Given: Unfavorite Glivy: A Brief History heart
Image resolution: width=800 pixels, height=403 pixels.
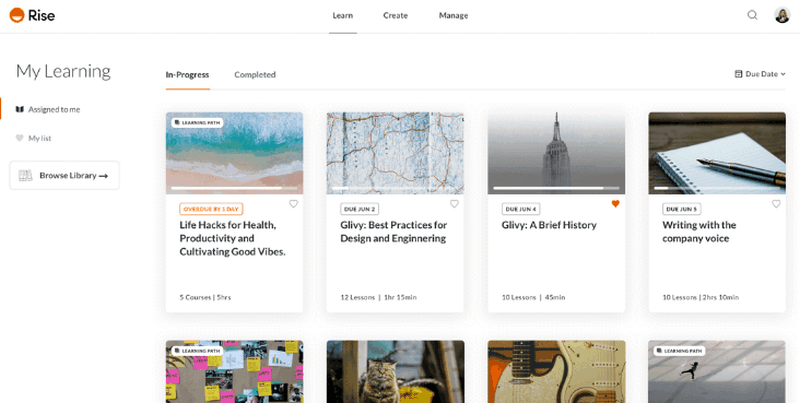Looking at the screenshot, I should (615, 204).
